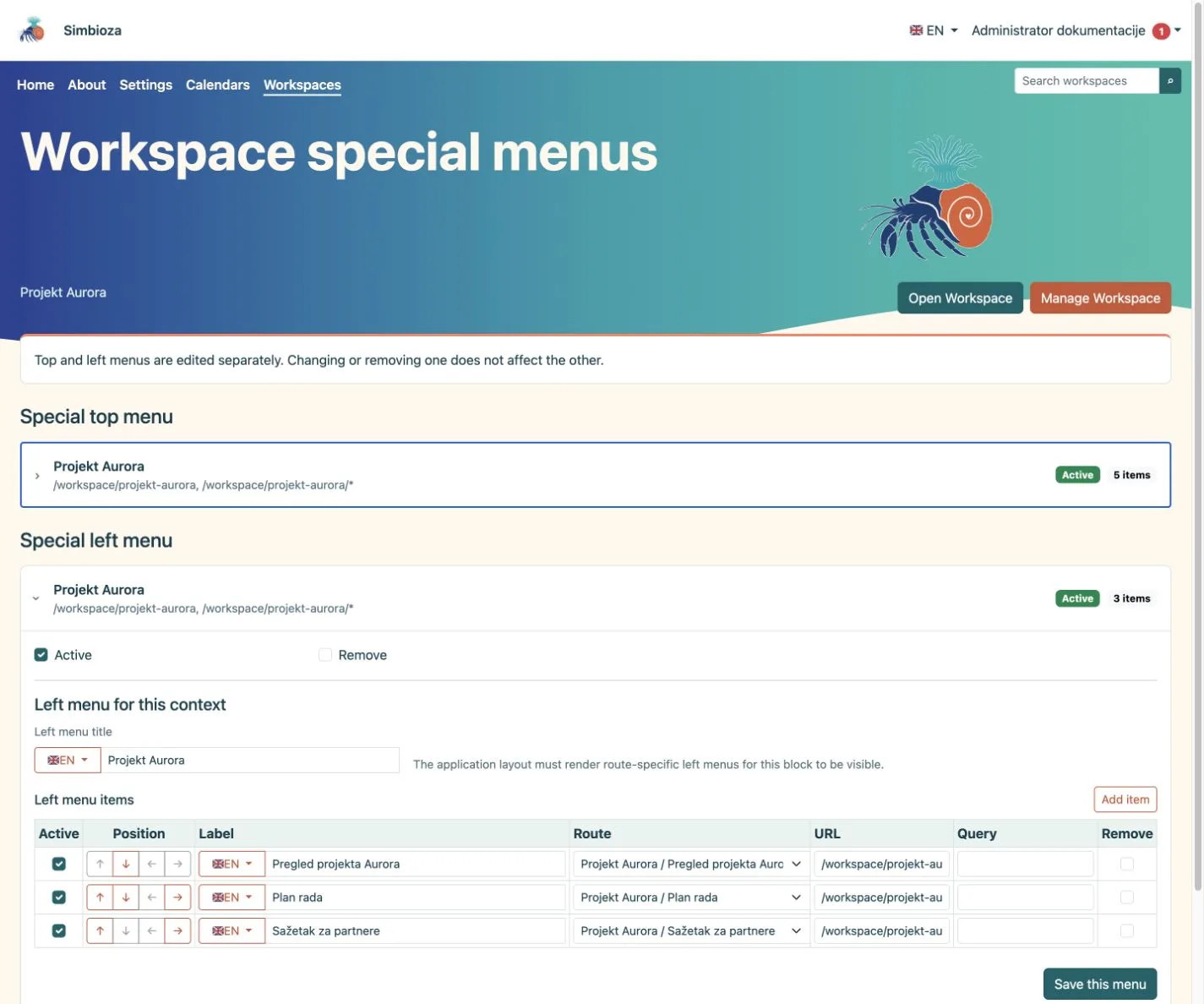
Task: Open Route dropdown for Sažetak za partnere
Action: coord(690,930)
